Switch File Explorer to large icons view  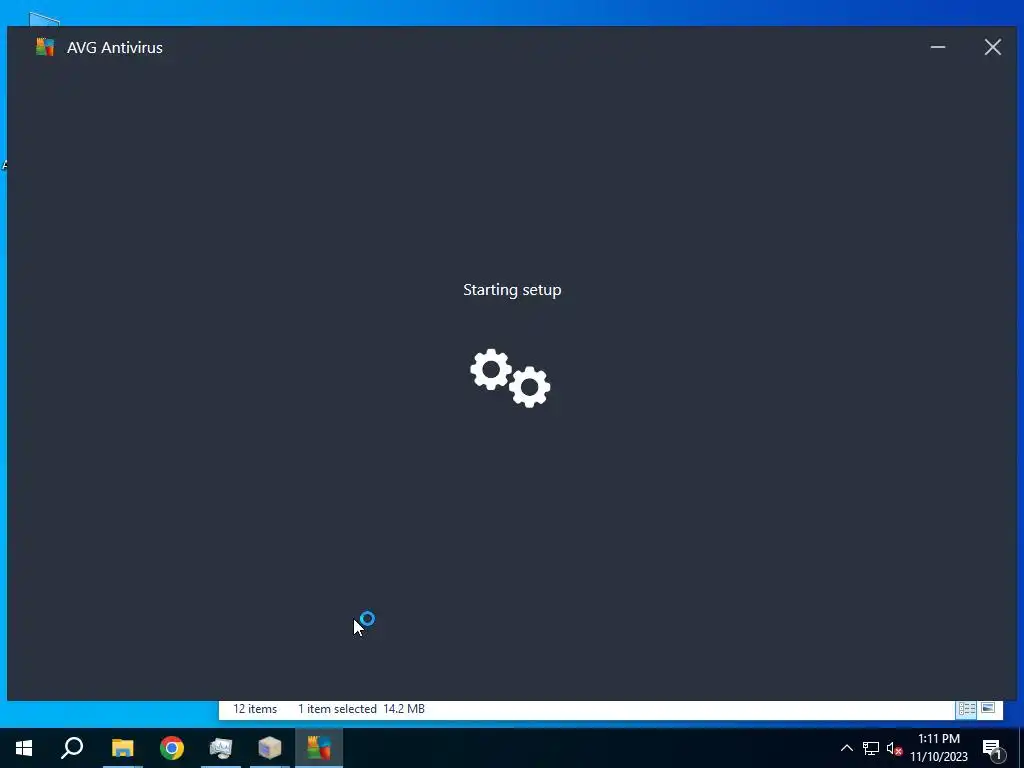988,709
